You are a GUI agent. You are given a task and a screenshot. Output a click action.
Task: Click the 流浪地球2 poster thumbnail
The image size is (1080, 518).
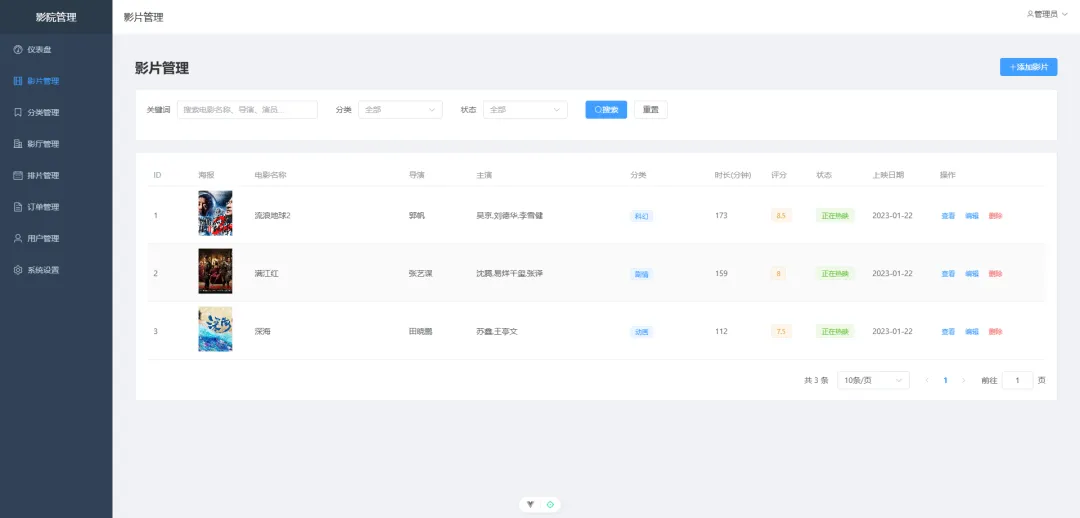[x=215, y=214]
